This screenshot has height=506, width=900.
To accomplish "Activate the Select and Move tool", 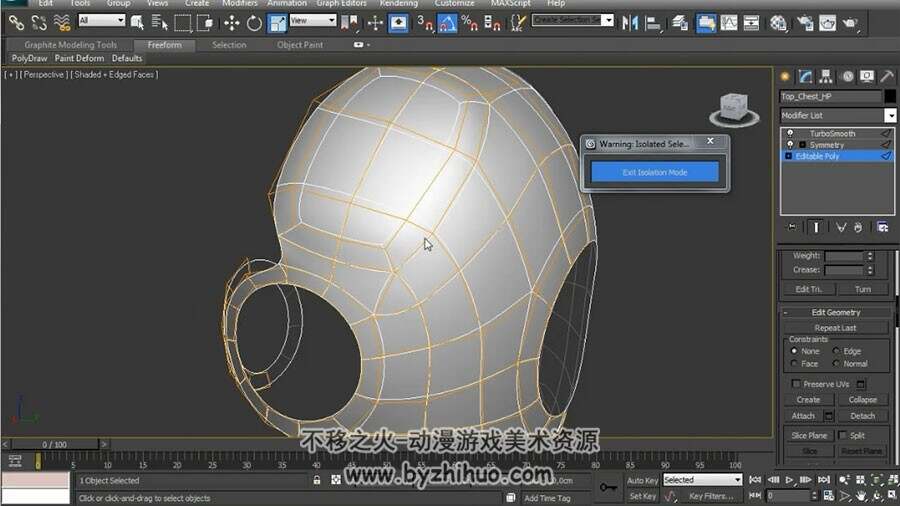I will coord(231,22).
